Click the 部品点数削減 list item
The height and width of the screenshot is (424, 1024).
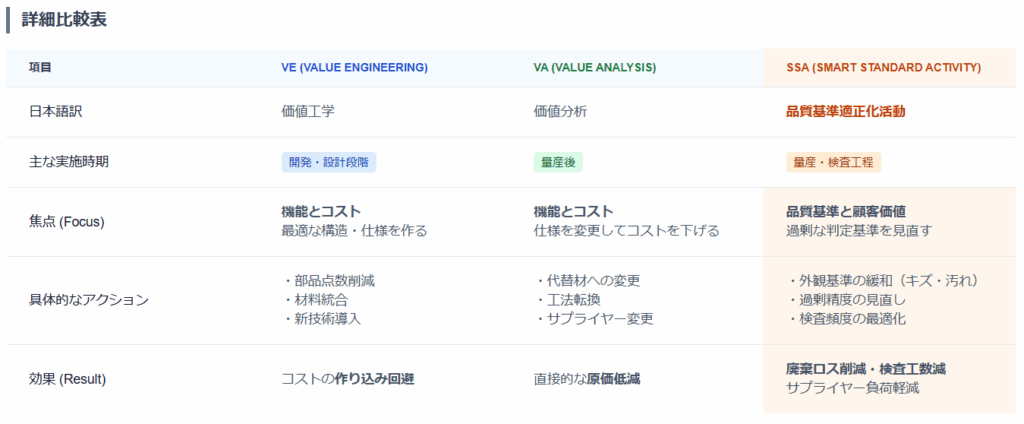[x=328, y=280]
